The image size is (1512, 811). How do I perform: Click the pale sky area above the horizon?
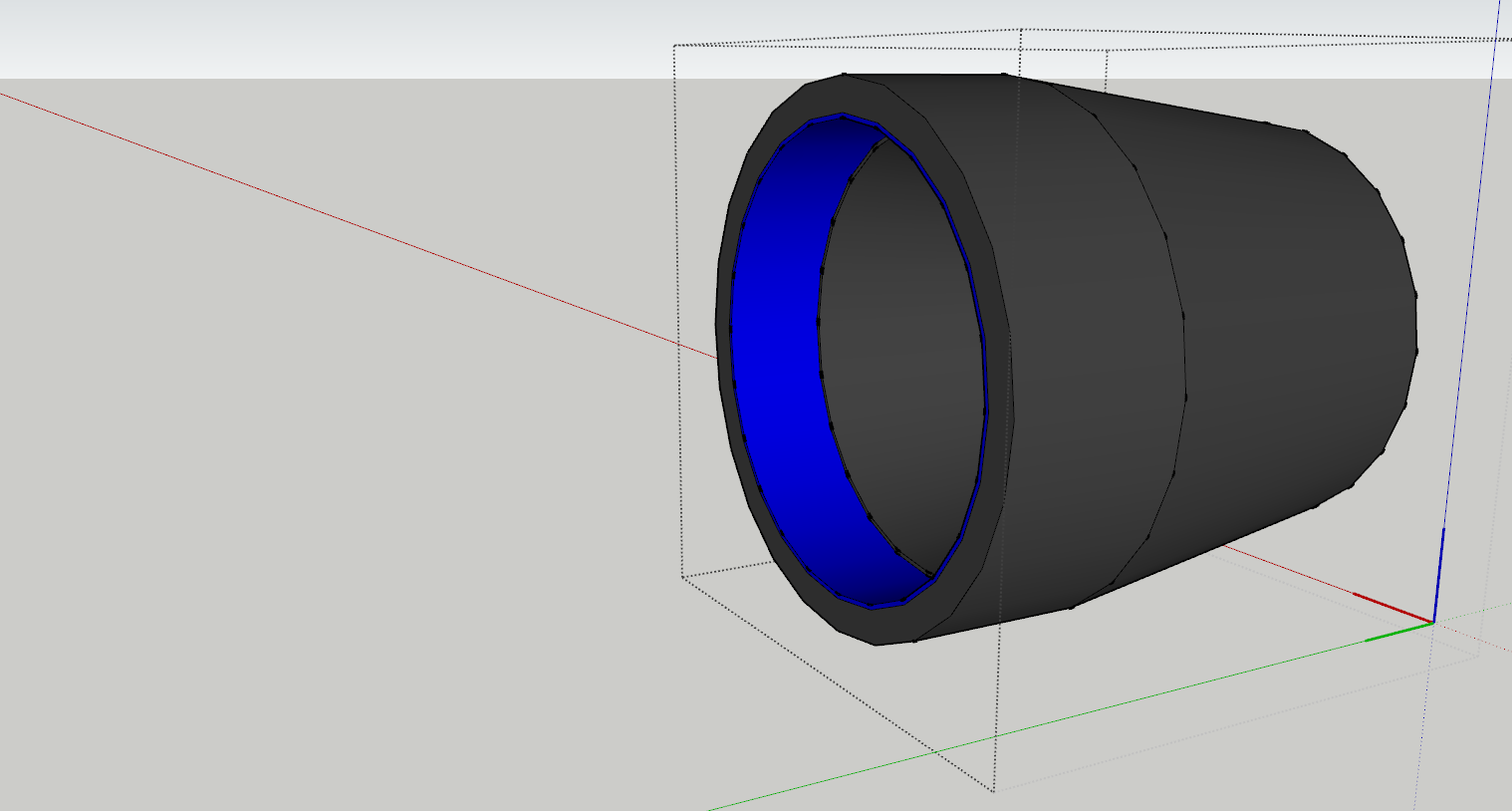click(x=299, y=35)
